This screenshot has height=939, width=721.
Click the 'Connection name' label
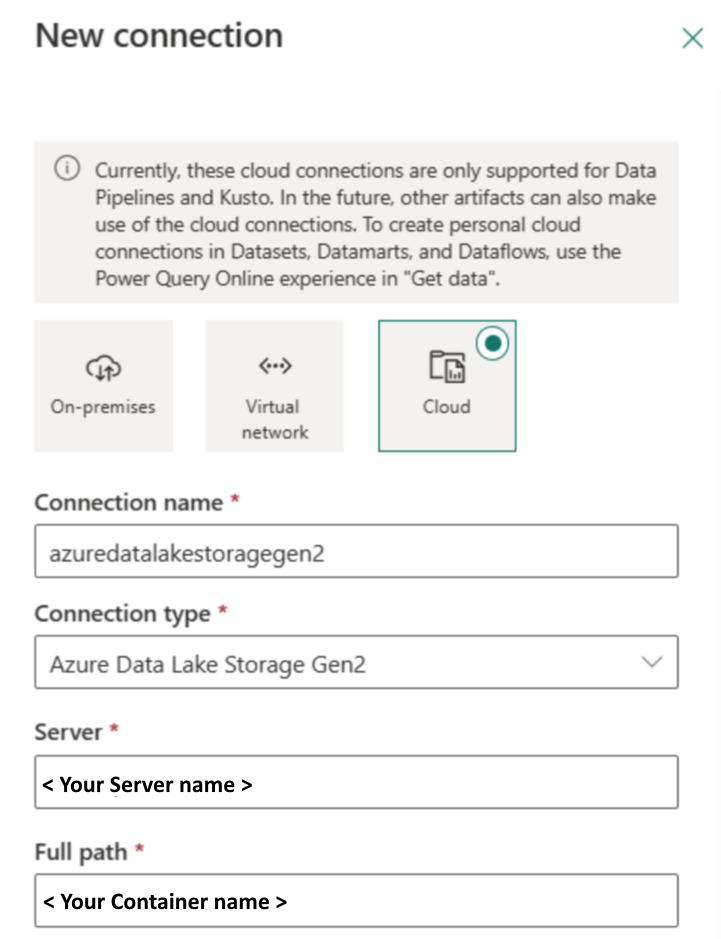pyautogui.click(x=129, y=502)
